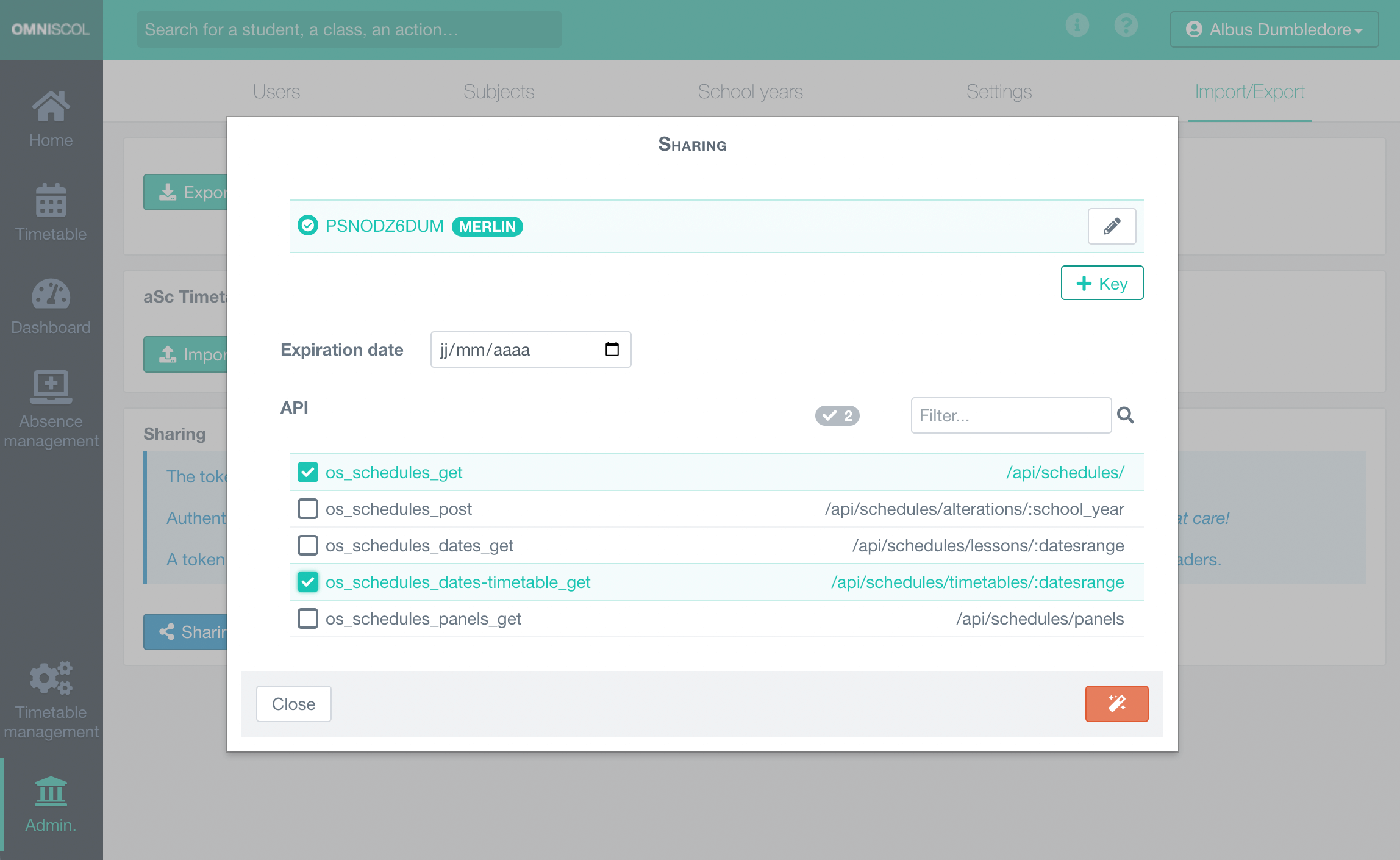
Task: Check the os_schedules_panels_get API
Action: [x=308, y=618]
